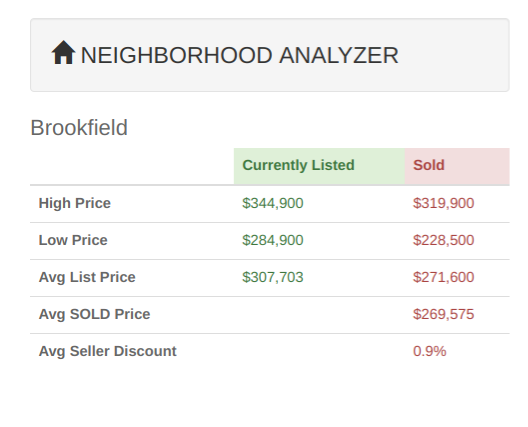
Task: Click the empty header cell above row labels
Action: pyautogui.click(x=132, y=166)
